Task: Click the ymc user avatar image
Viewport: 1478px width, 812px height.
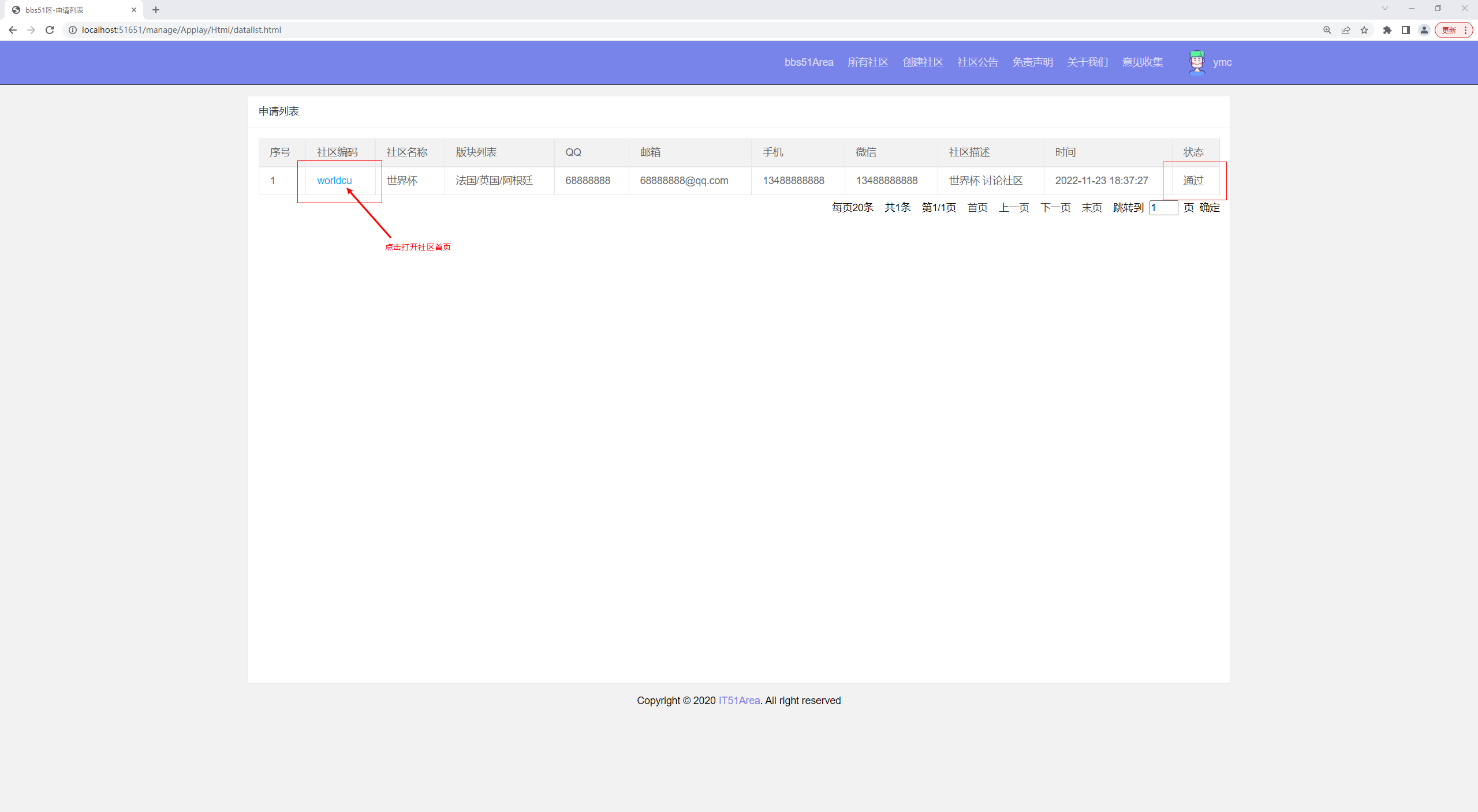Action: [1196, 62]
